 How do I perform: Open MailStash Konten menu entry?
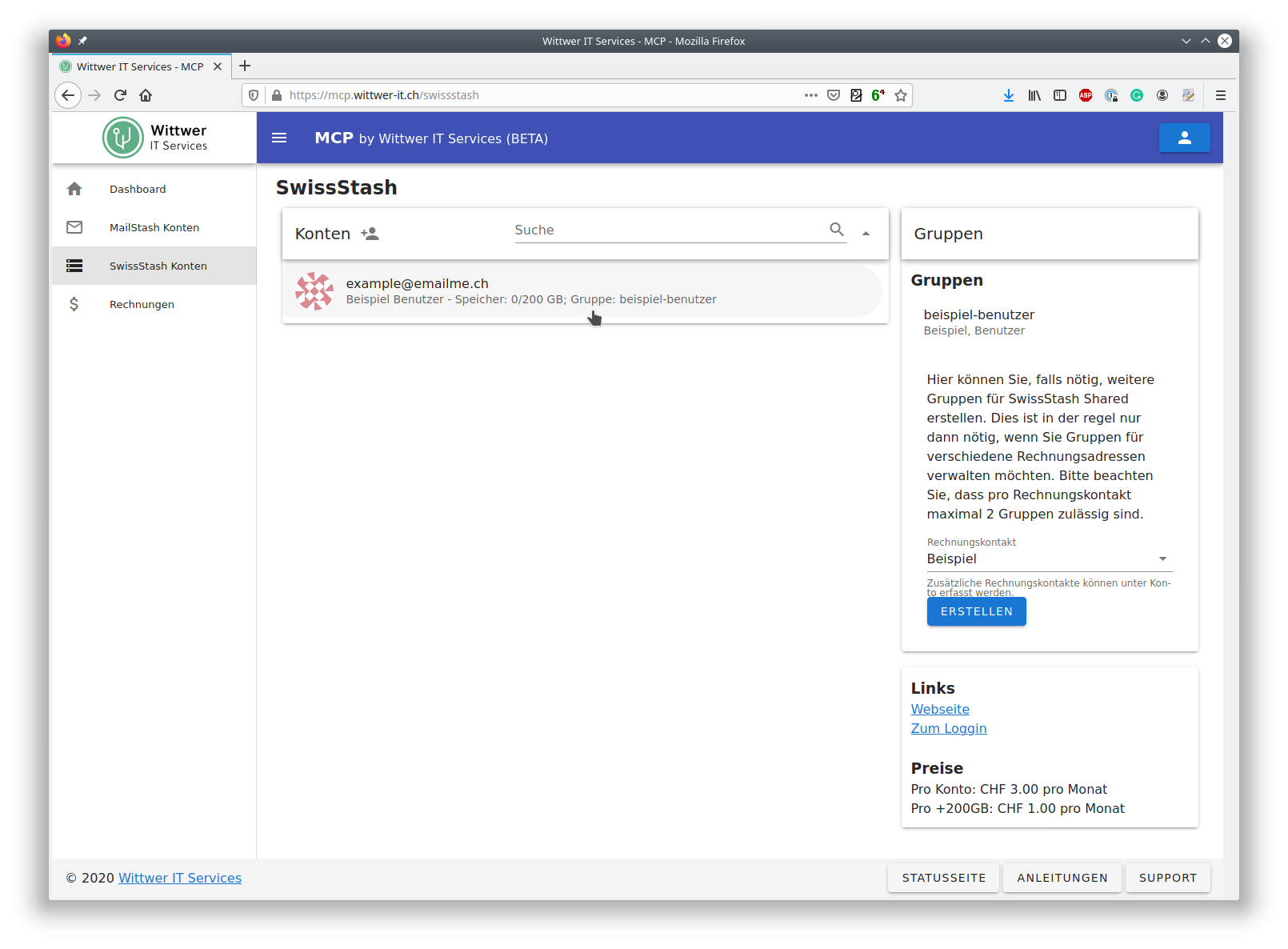tap(154, 227)
